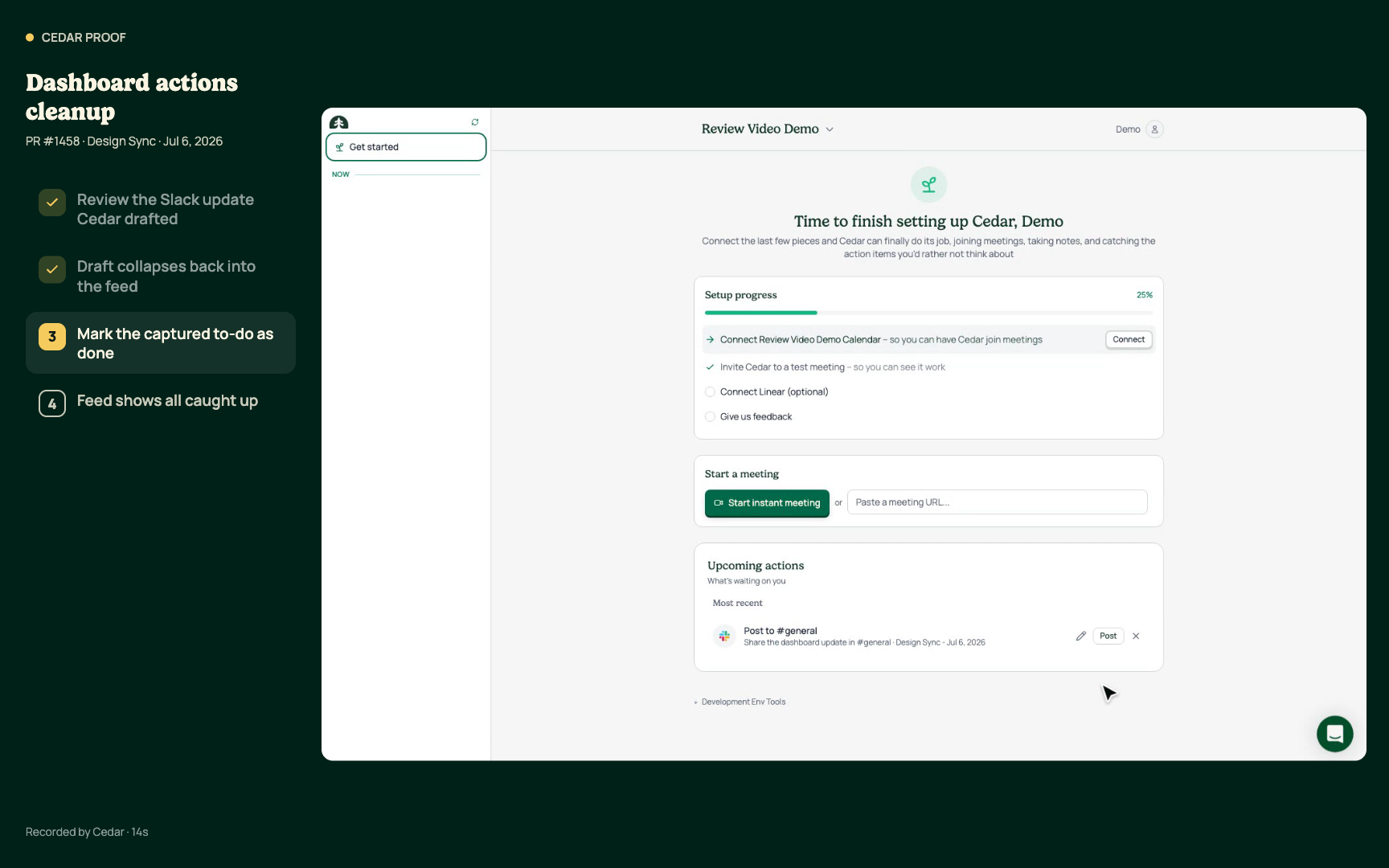
Task: Click the Cedar tree logo icon
Action: pos(338,122)
